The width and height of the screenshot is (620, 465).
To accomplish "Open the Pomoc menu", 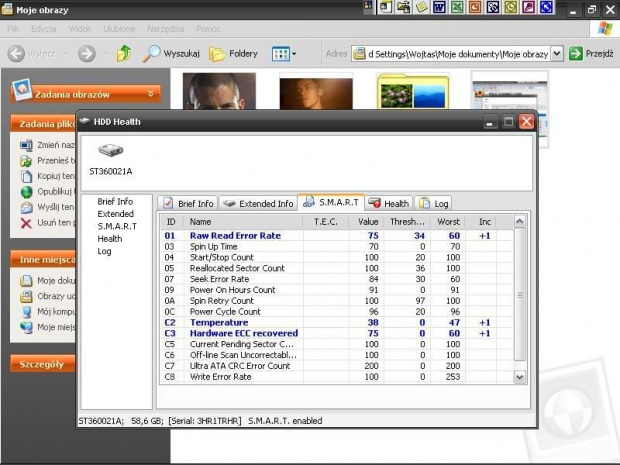I will pos(208,29).
